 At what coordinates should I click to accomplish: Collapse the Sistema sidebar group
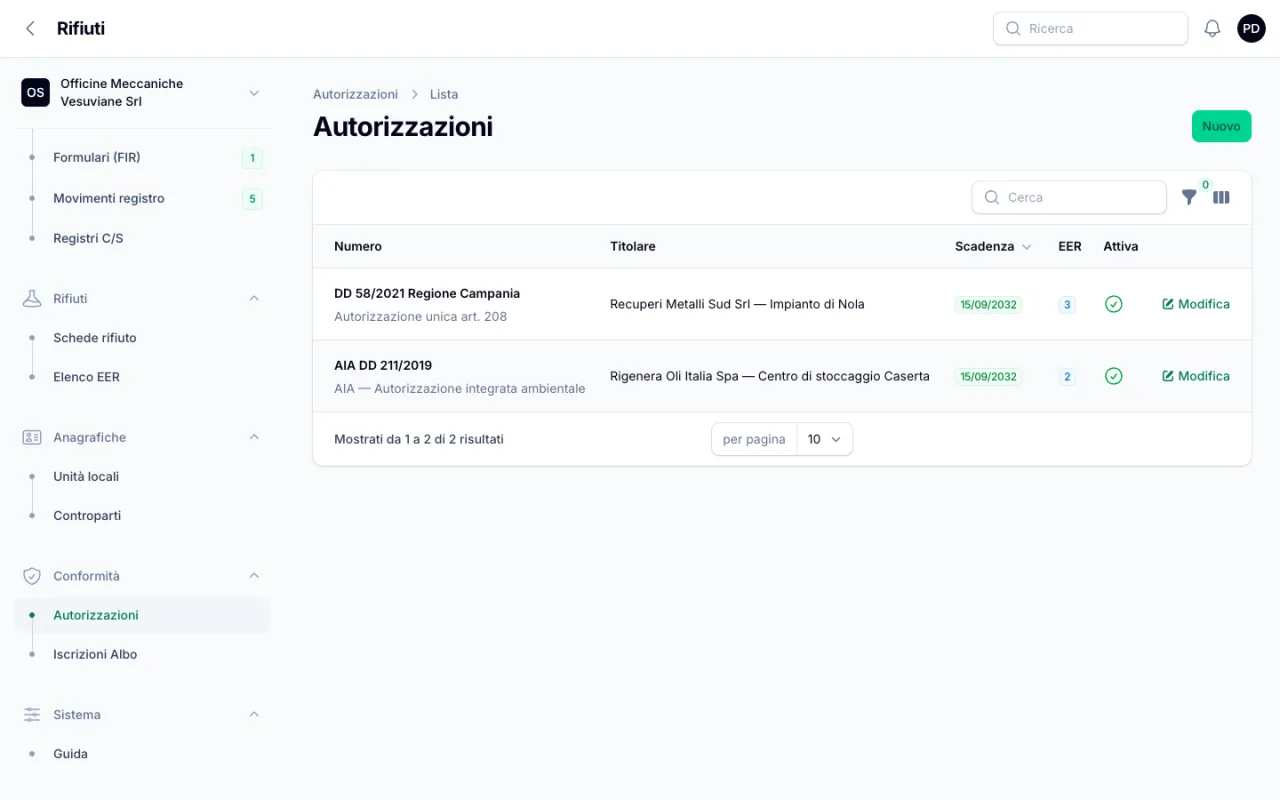point(254,715)
